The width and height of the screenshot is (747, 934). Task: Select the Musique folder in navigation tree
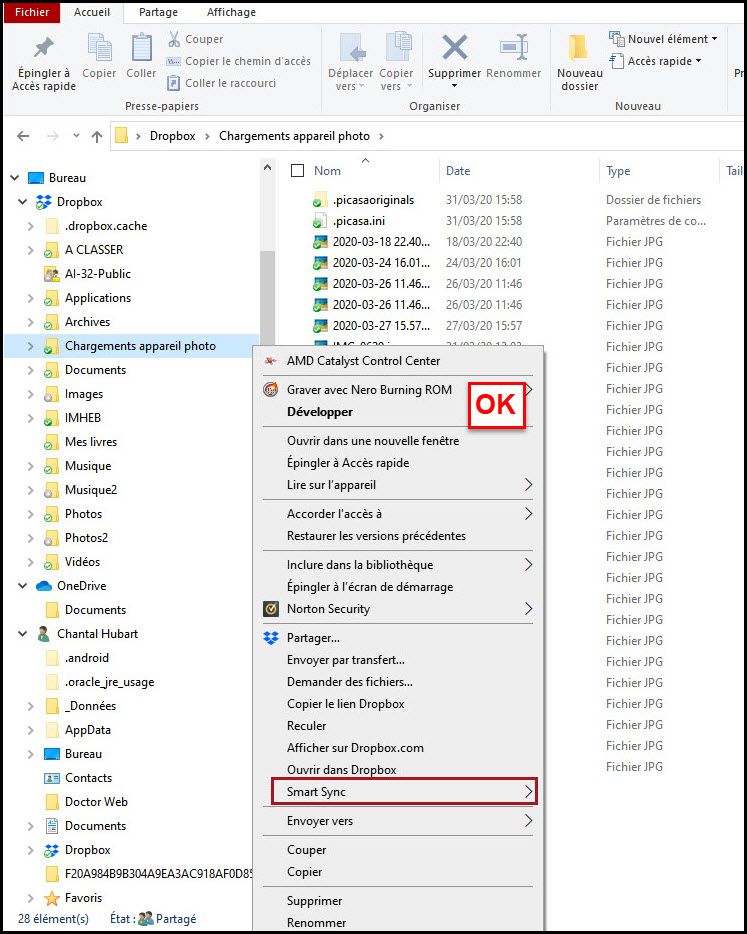[88, 466]
